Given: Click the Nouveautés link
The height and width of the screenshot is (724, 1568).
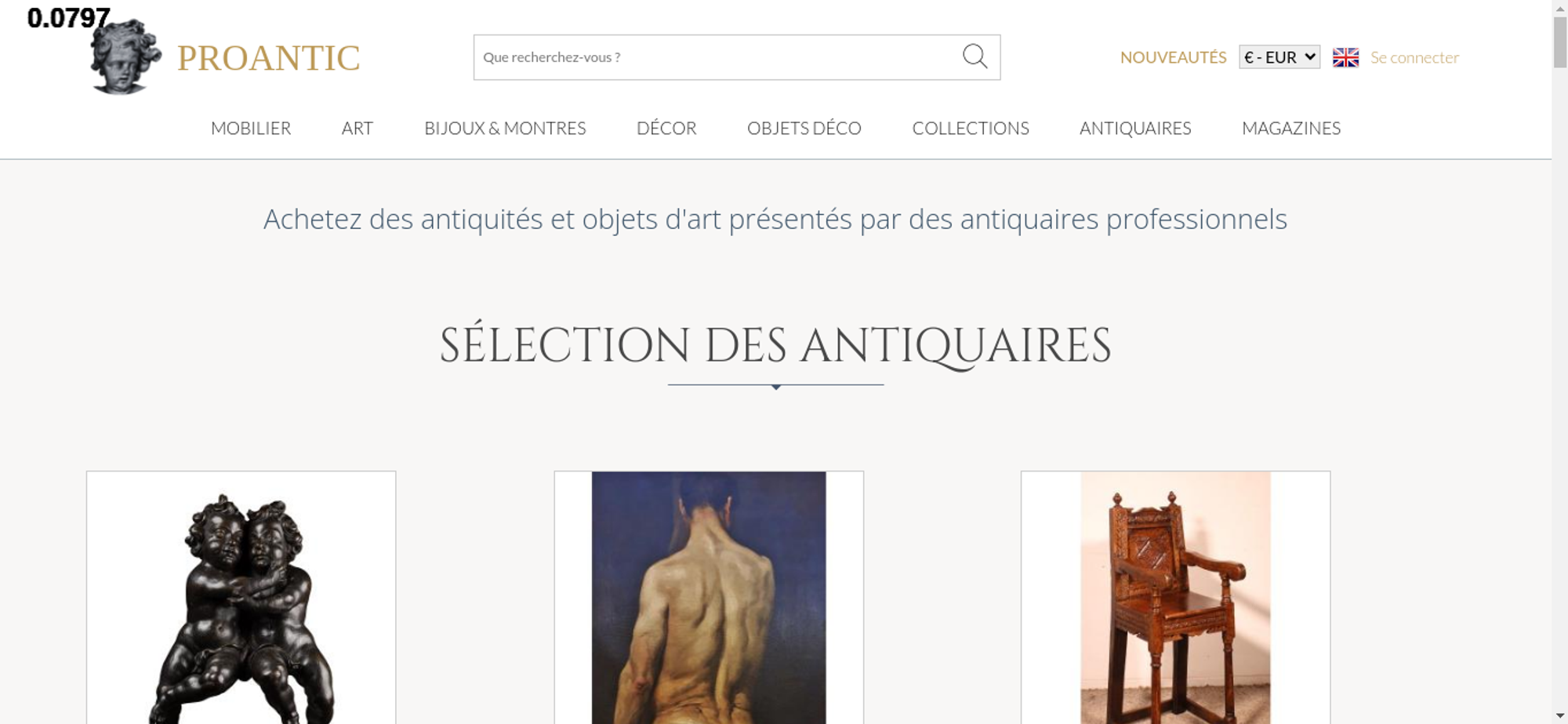Looking at the screenshot, I should [x=1173, y=57].
